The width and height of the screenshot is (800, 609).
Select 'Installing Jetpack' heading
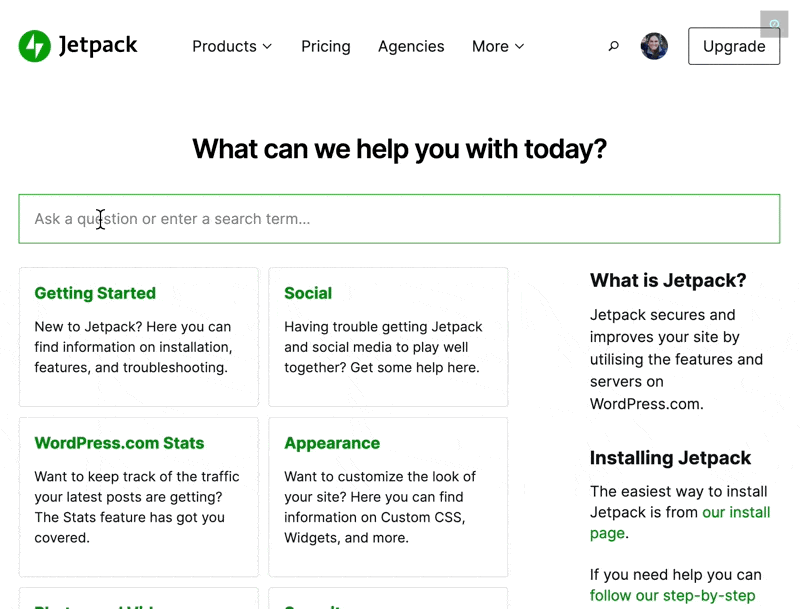pyautogui.click(x=670, y=458)
